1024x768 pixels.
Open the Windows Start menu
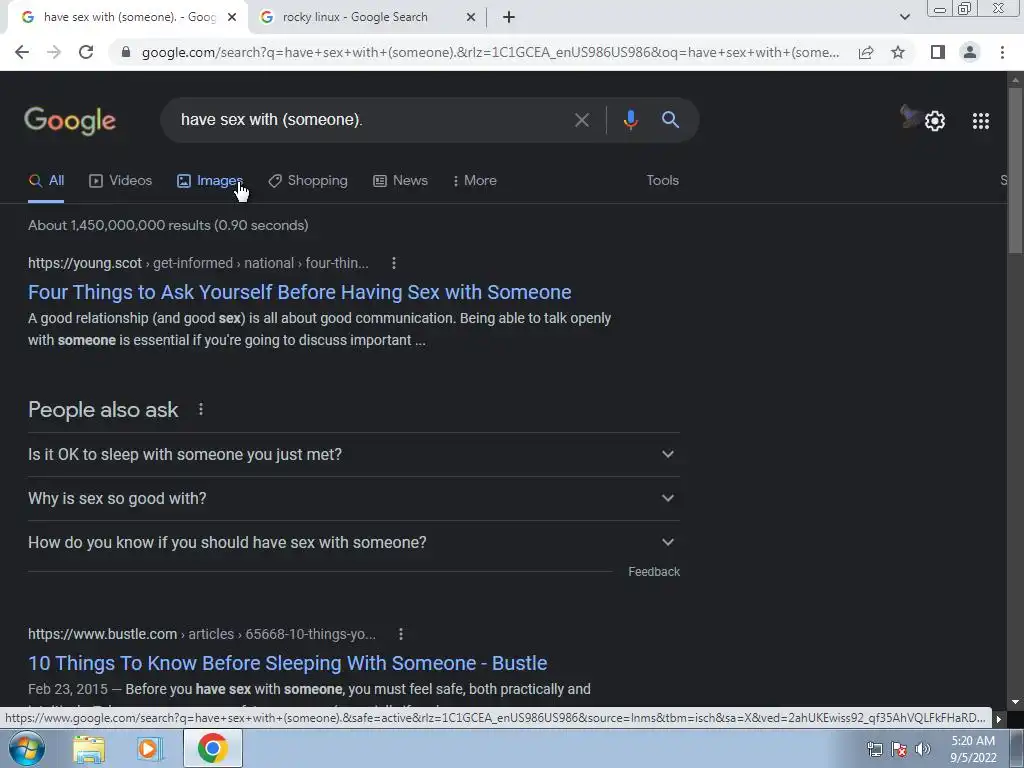(x=27, y=748)
